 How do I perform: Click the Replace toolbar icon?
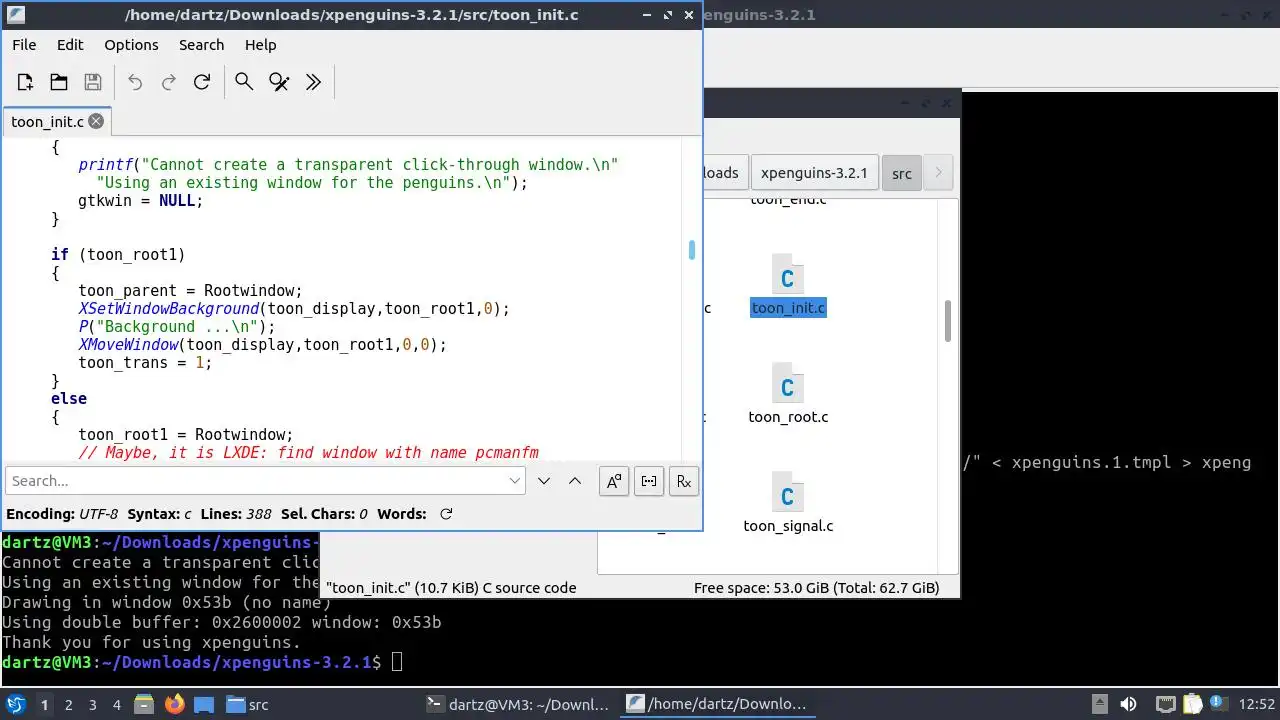279,82
